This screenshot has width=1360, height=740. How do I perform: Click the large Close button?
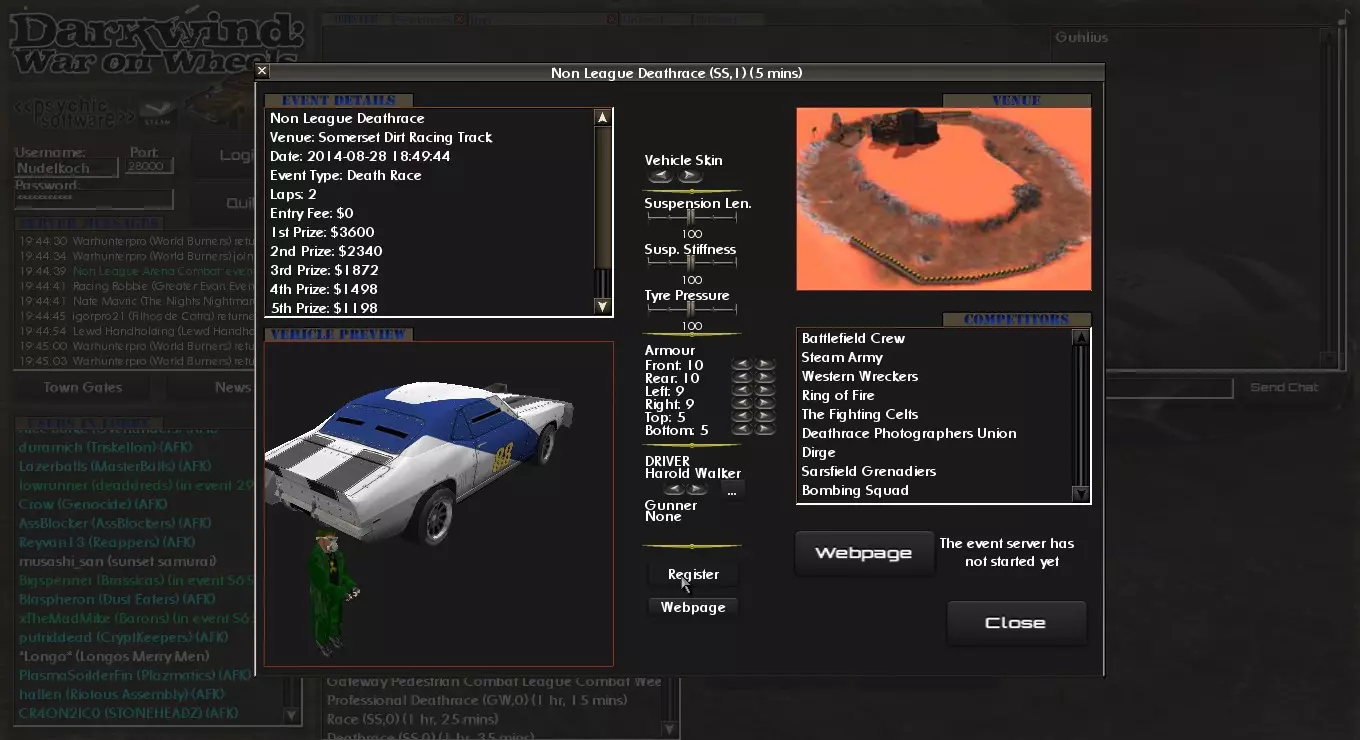[1016, 622]
